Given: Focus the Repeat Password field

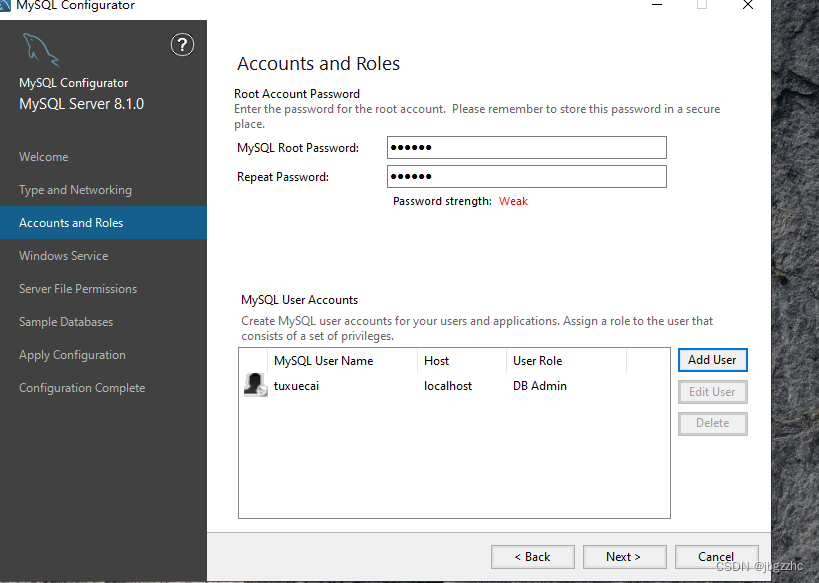Looking at the screenshot, I should pos(526,177).
